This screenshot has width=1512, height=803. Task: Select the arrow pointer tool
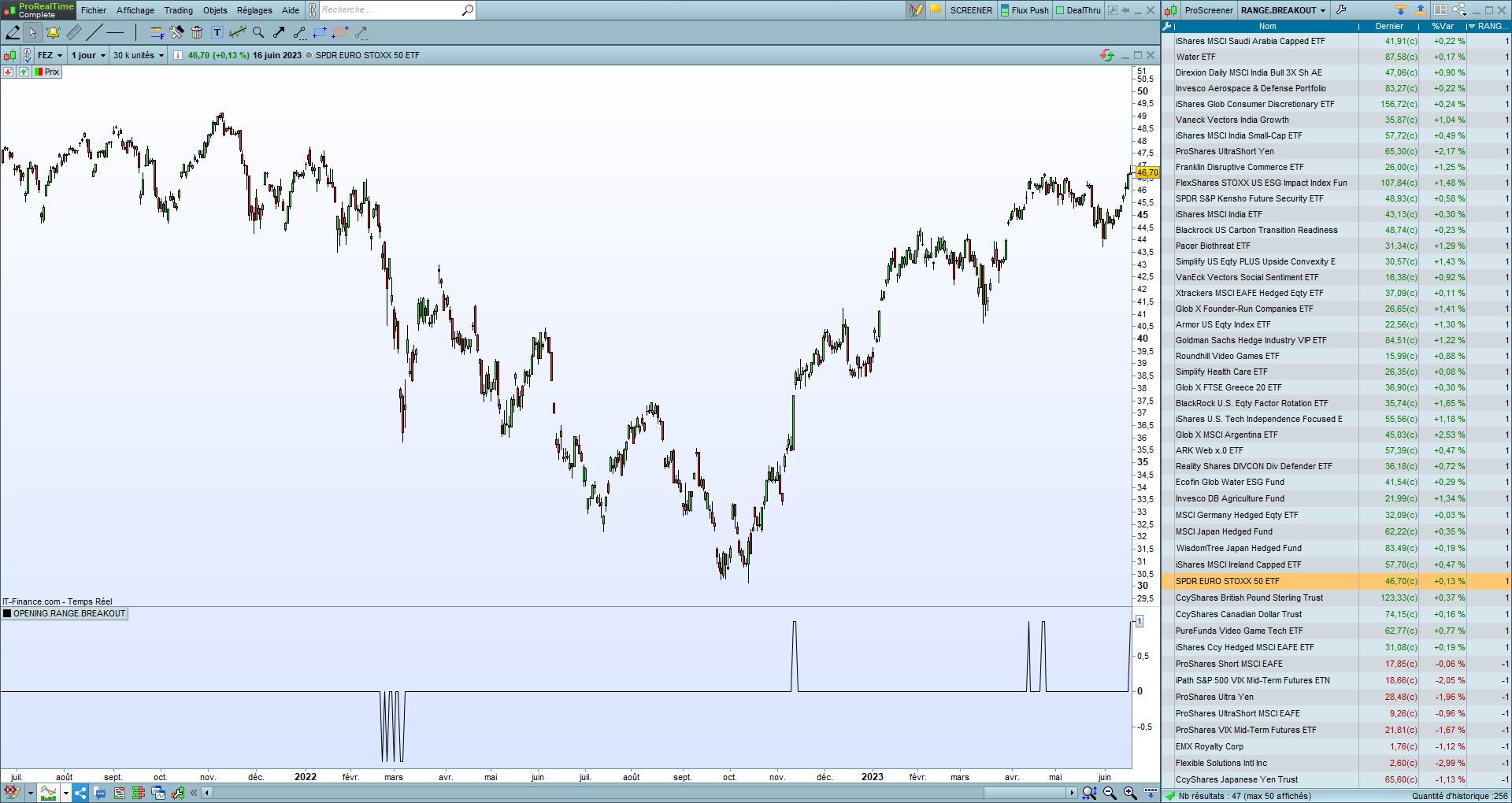32,32
